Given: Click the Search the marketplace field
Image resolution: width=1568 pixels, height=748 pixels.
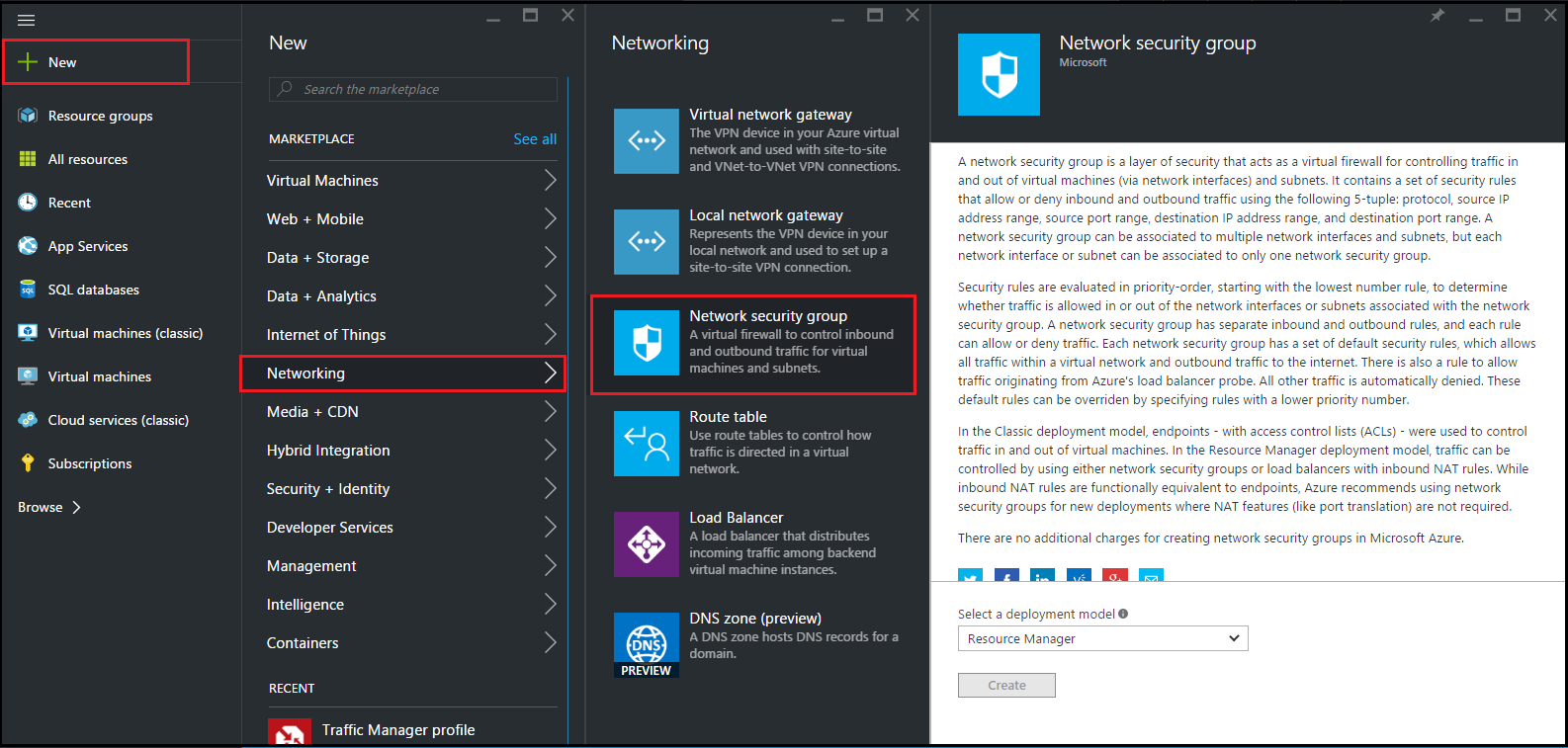Looking at the screenshot, I should coord(413,89).
